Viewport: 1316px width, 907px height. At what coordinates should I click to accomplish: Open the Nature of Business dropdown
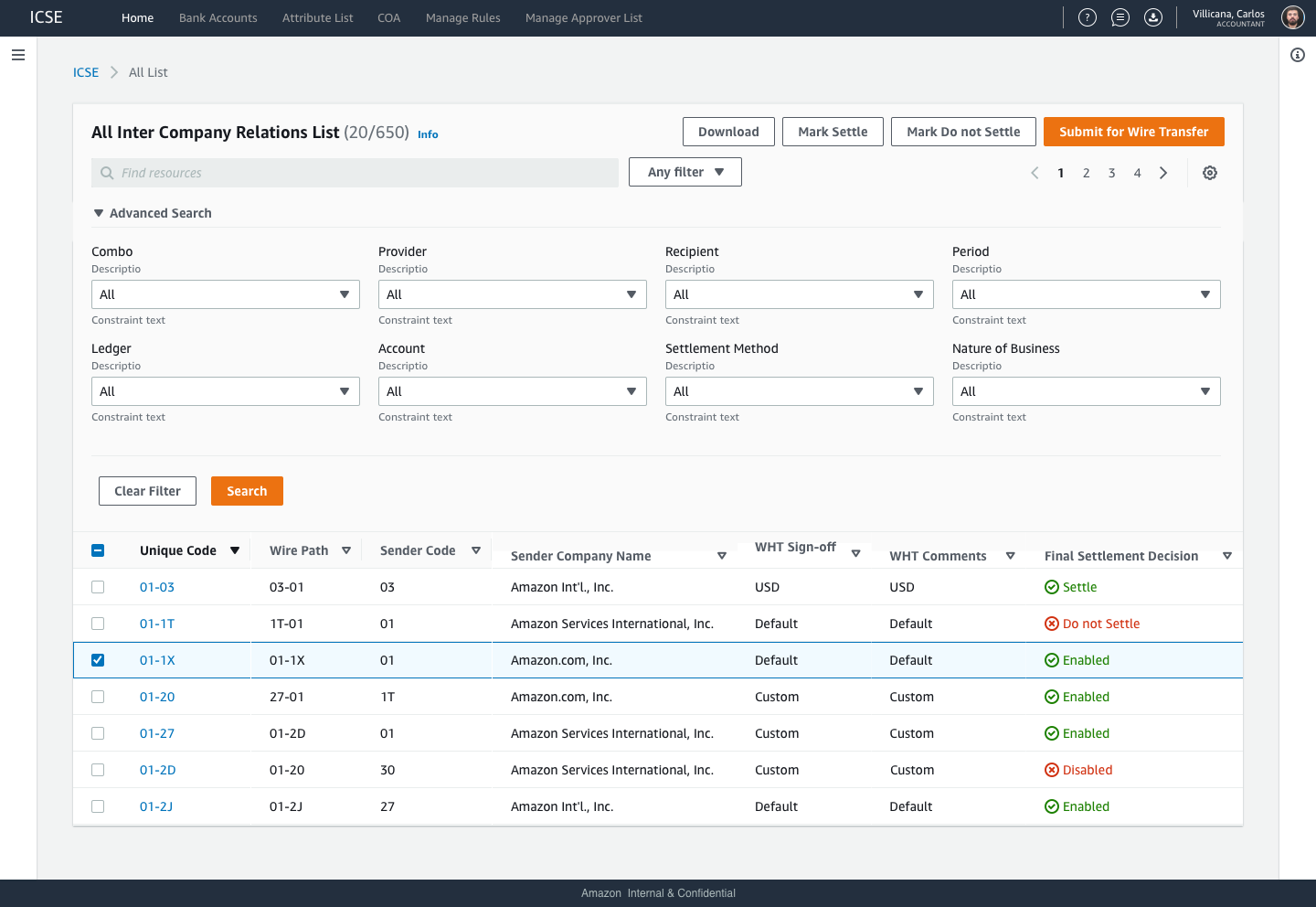pyautogui.click(x=1087, y=391)
